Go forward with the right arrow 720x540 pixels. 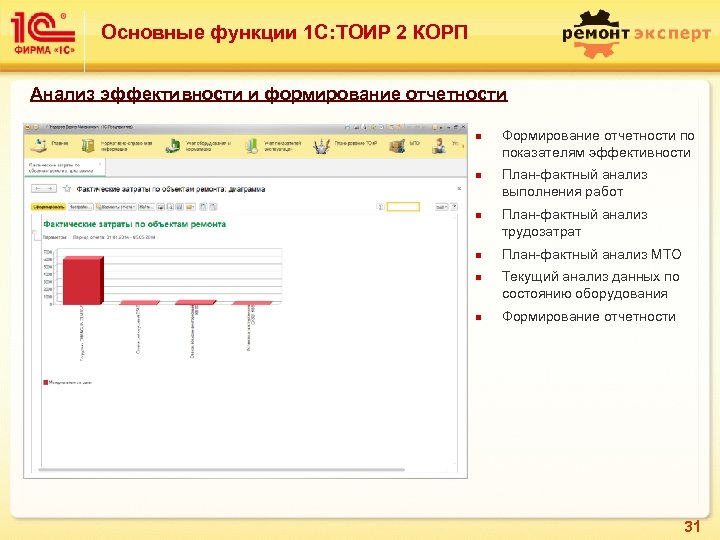click(50, 189)
